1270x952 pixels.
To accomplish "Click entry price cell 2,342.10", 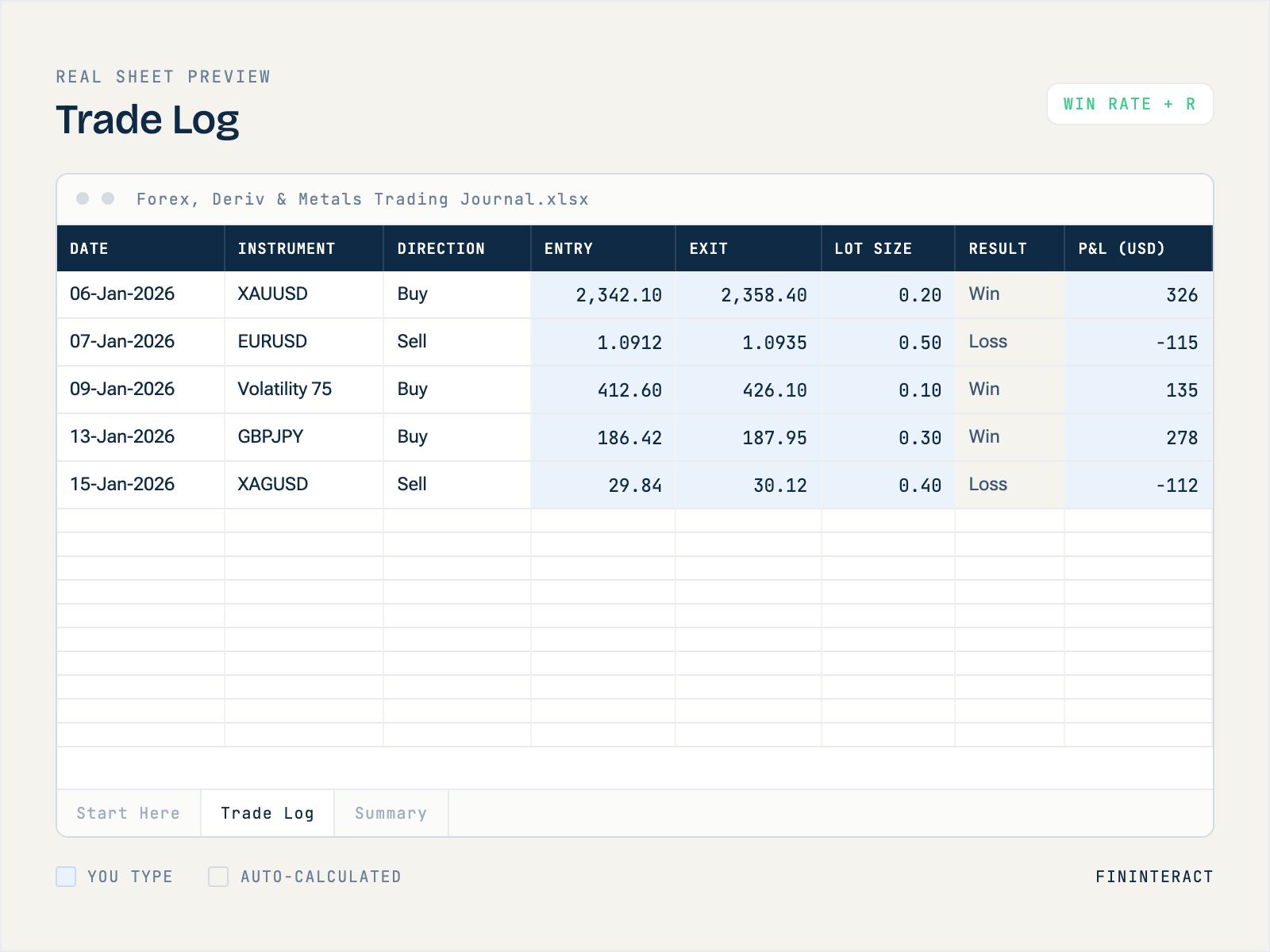I will 603,294.
